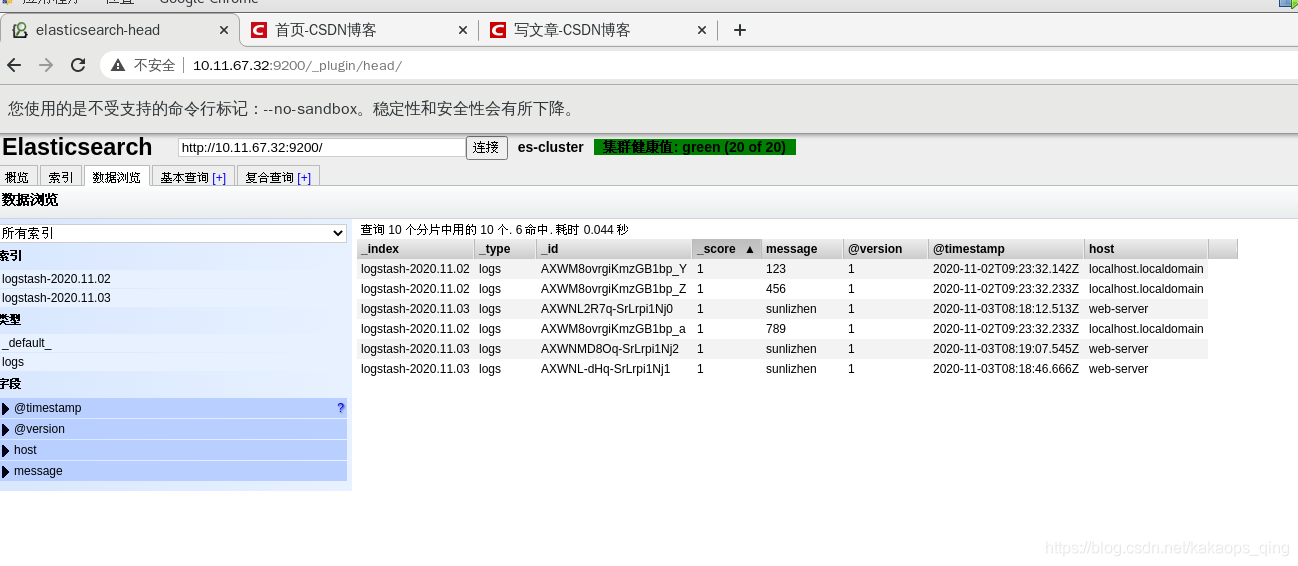The width and height of the screenshot is (1298, 566).
Task: Sort by the host column header
Action: pyautogui.click(x=1146, y=249)
